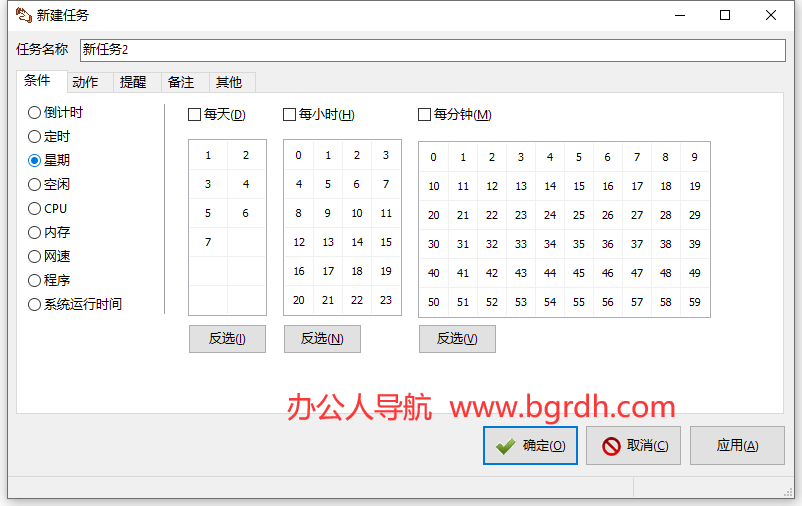Image resolution: width=802 pixels, height=506 pixels.
Task: Enable the 每天 checkbox
Action: click(x=195, y=115)
